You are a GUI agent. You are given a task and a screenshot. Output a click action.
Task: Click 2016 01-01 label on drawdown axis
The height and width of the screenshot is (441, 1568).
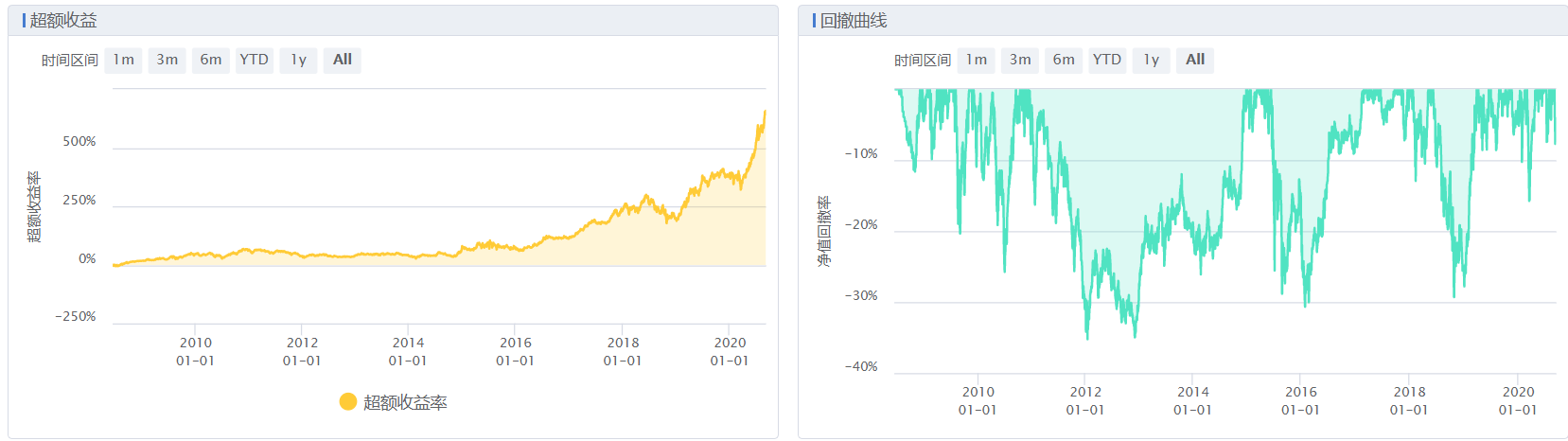[x=1300, y=400]
